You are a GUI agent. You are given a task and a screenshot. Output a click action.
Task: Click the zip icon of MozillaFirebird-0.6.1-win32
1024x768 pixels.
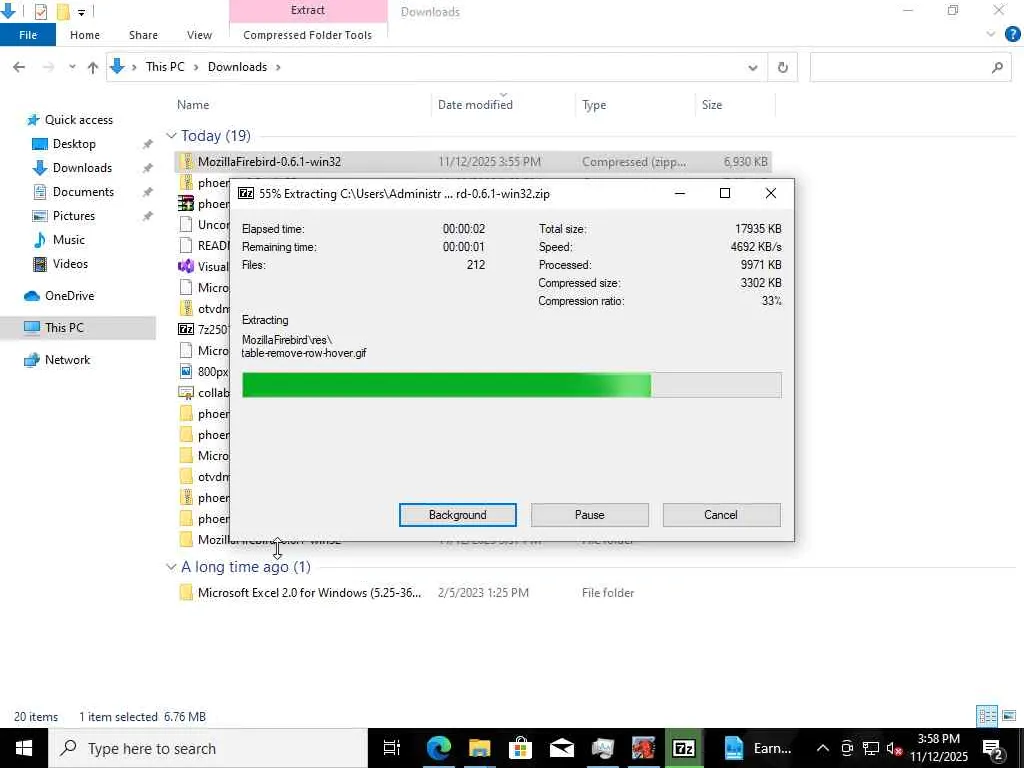tap(186, 161)
